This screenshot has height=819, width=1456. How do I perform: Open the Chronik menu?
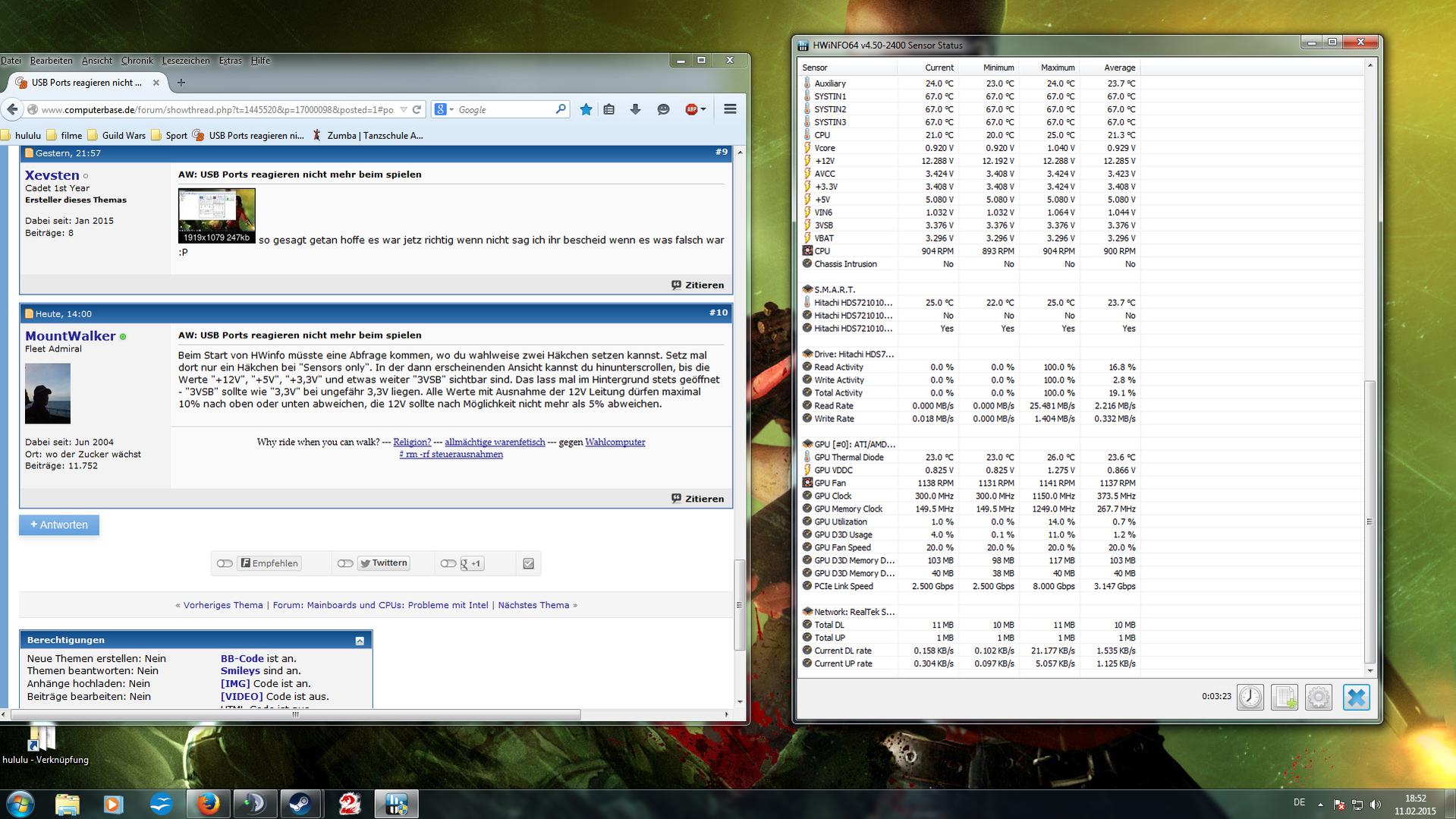[x=137, y=61]
